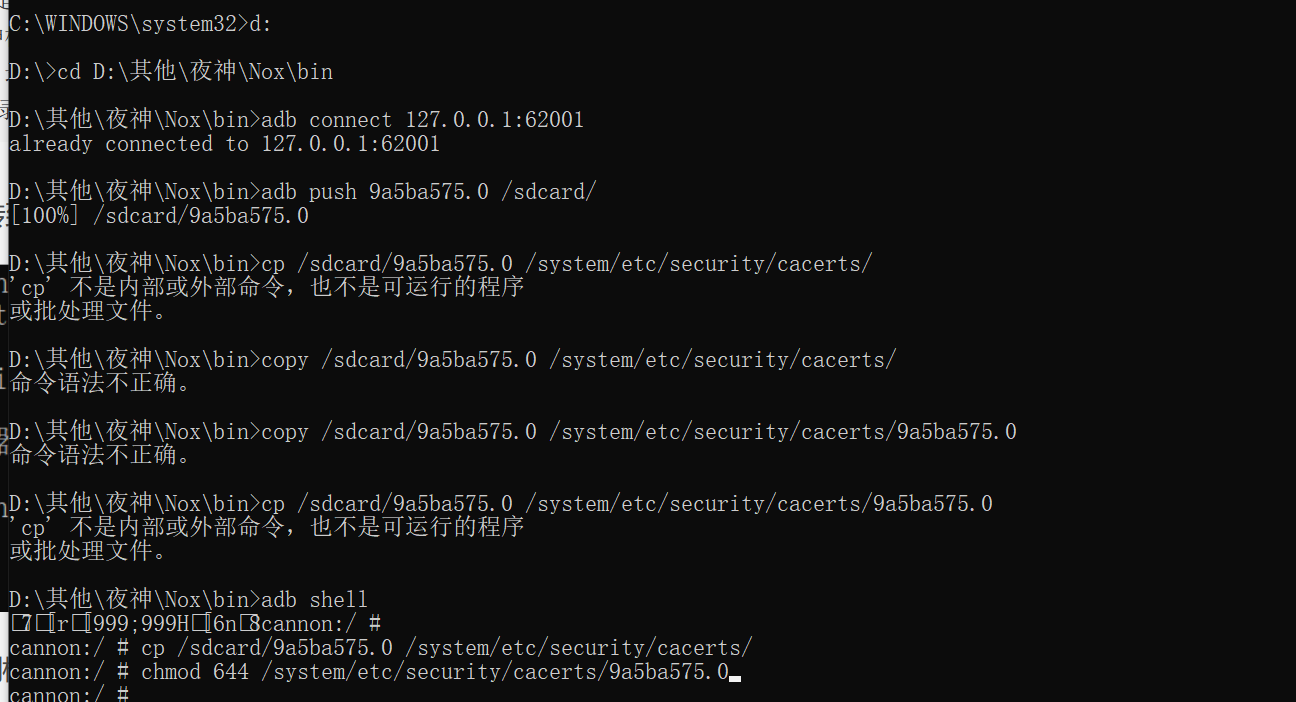
Task: Click the blinking cursor after the chmod command
Action: point(735,678)
